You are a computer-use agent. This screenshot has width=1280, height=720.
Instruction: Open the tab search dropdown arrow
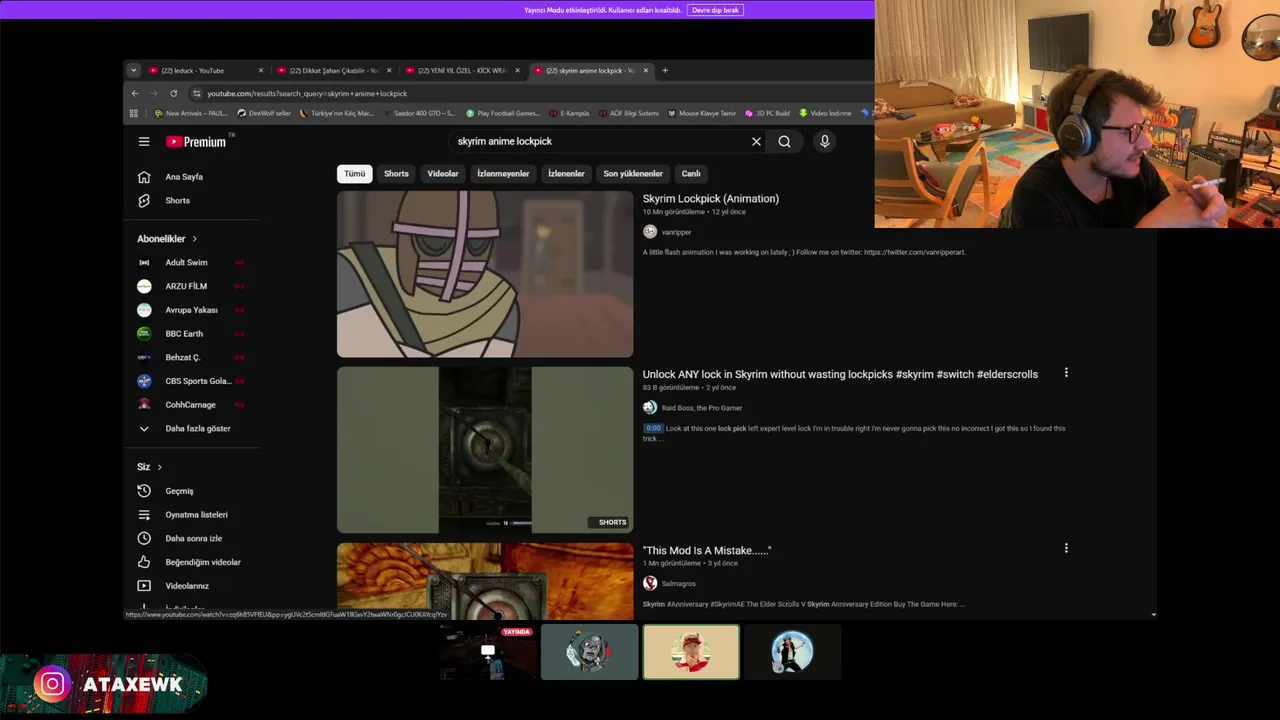point(133,71)
